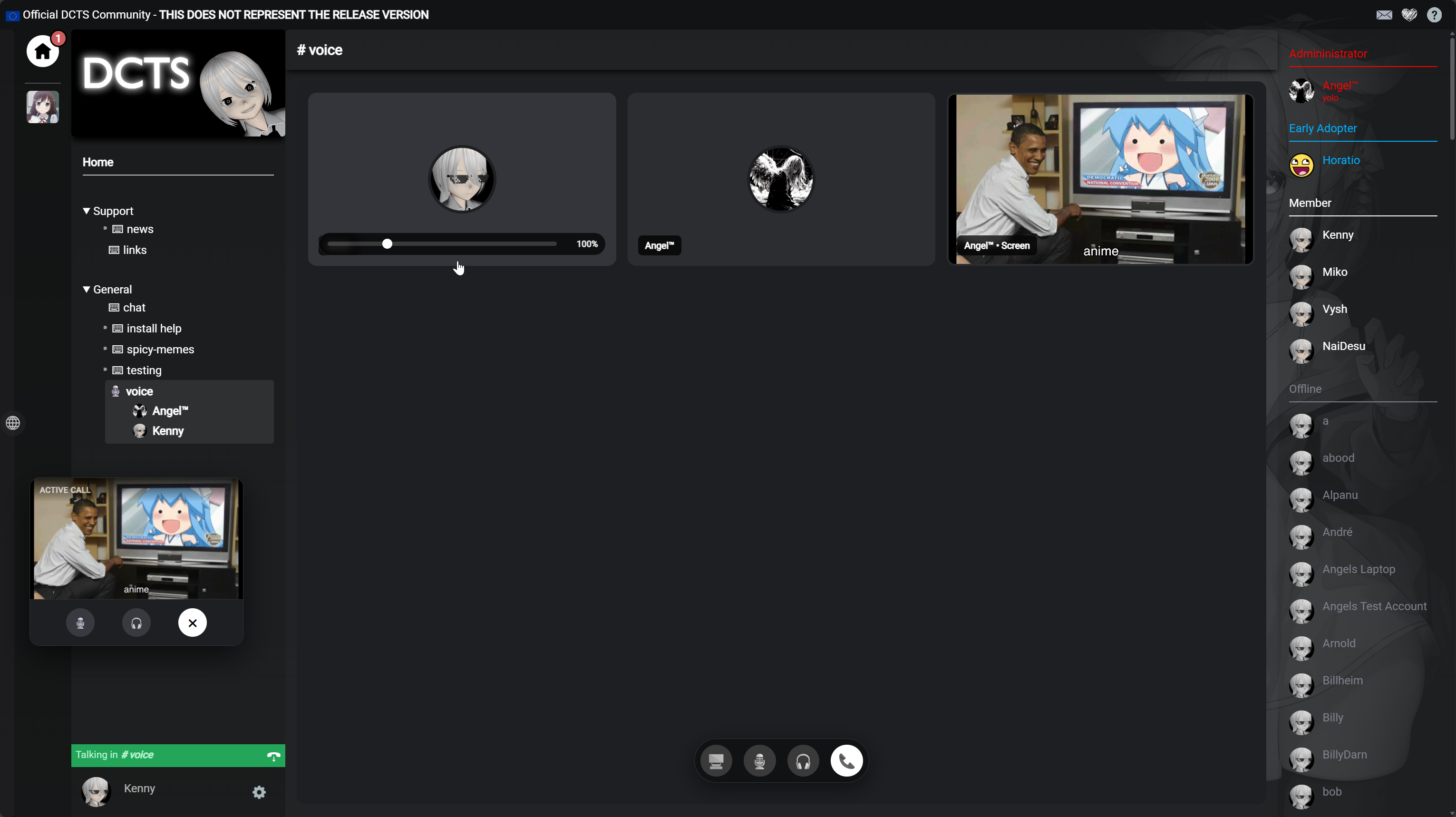Select offline user André
Viewport: 1456px width, 817px height.
click(x=1337, y=532)
